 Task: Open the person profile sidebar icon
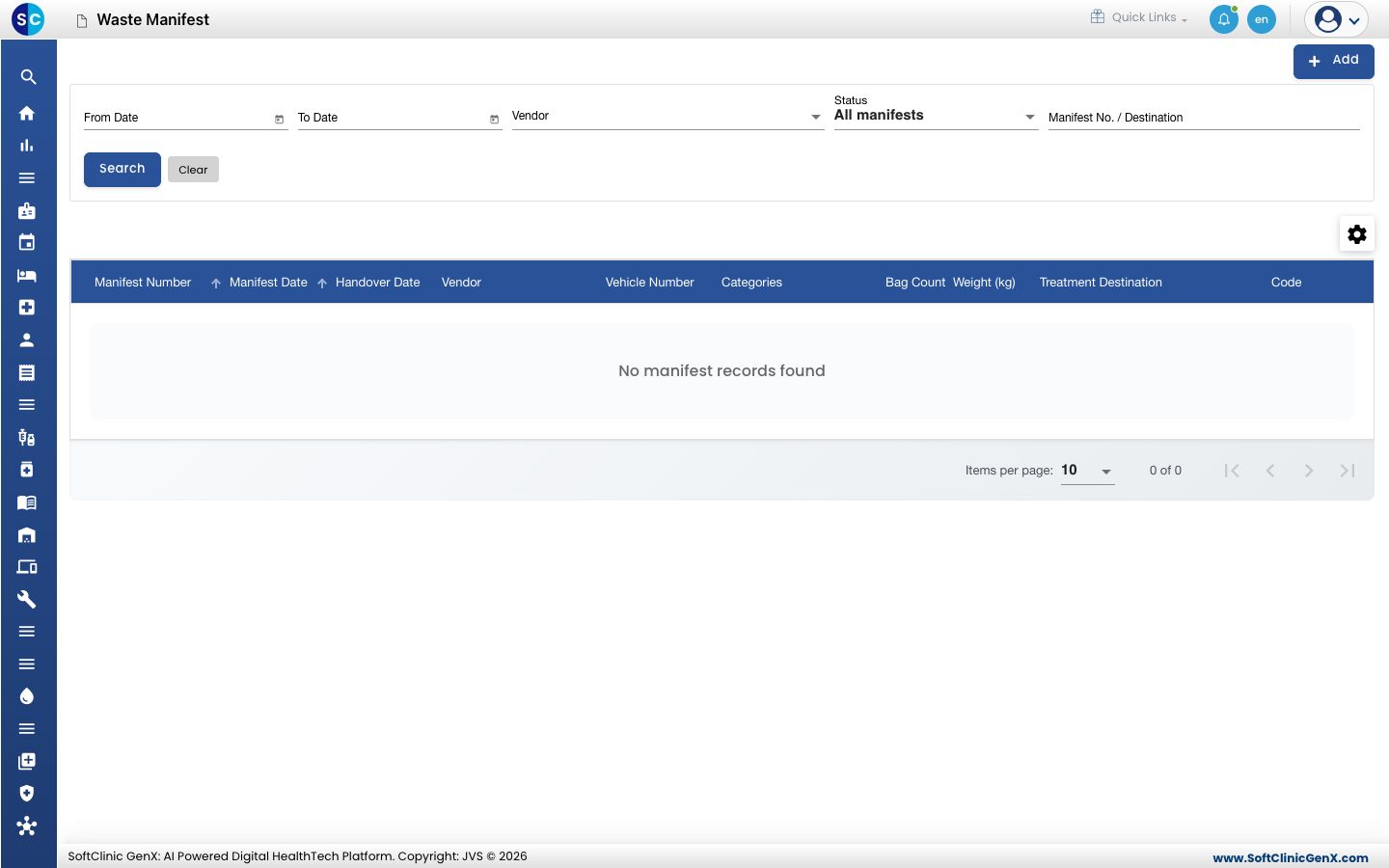pos(27,339)
